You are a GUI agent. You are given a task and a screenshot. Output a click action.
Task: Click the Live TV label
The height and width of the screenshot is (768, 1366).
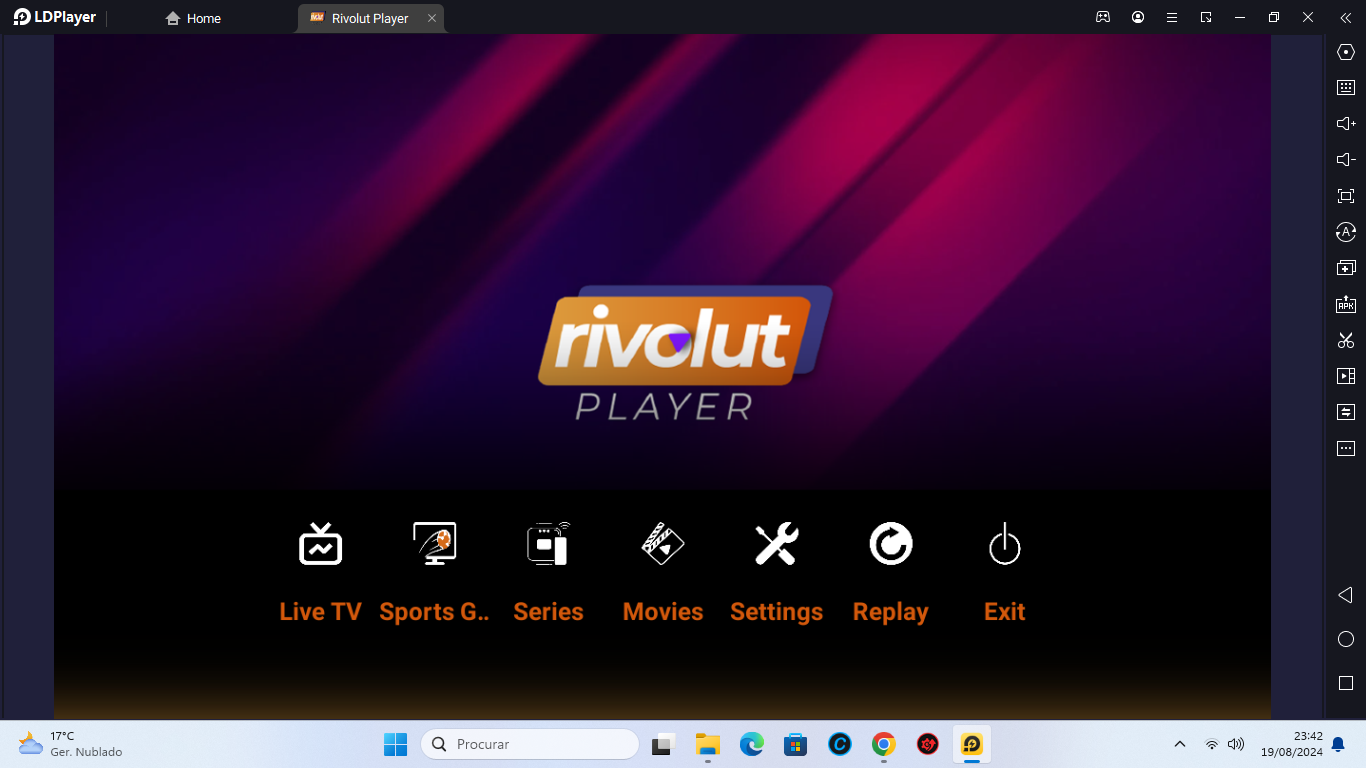point(320,612)
